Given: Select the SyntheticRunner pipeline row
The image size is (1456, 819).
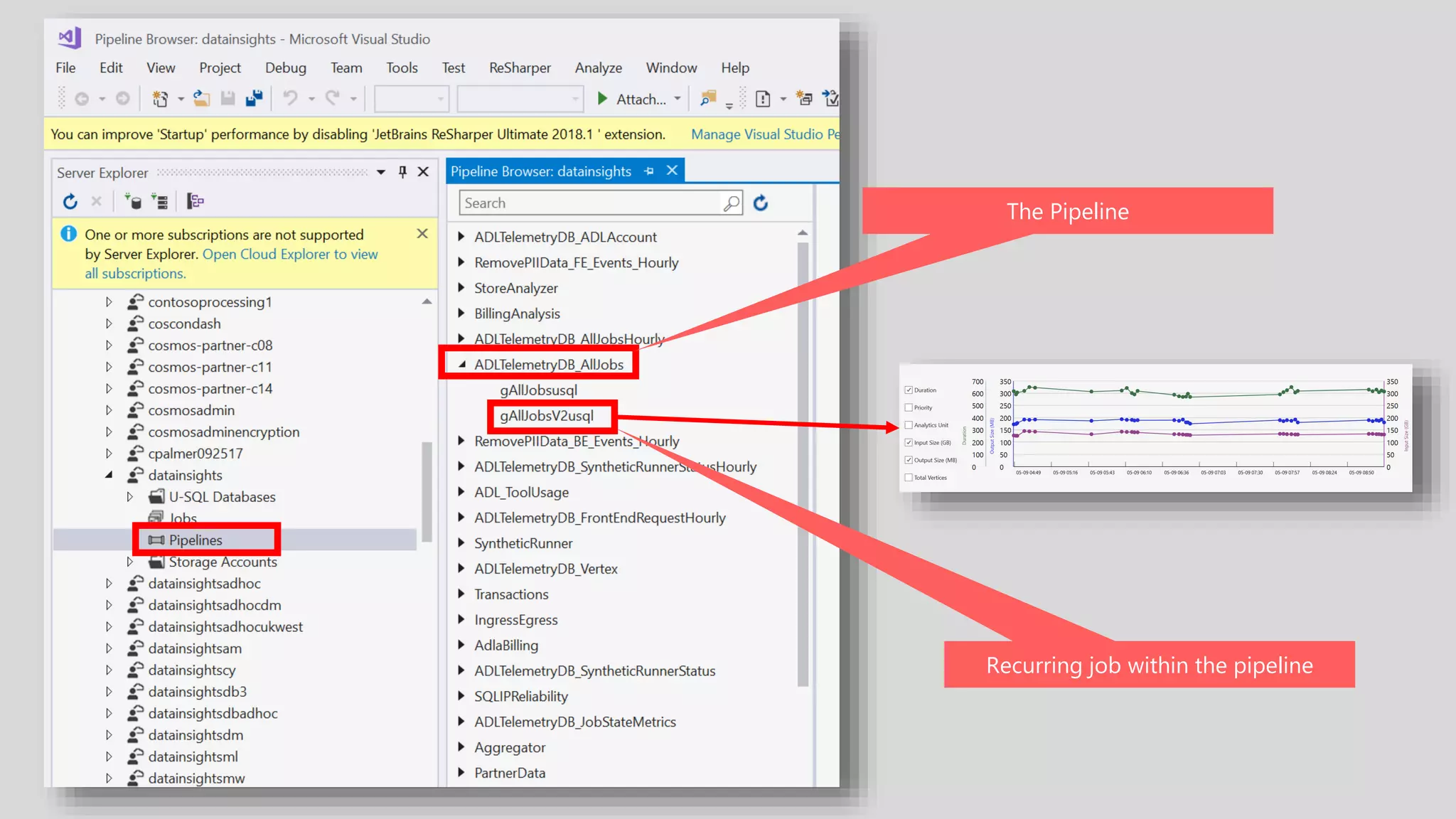Looking at the screenshot, I should click(523, 543).
